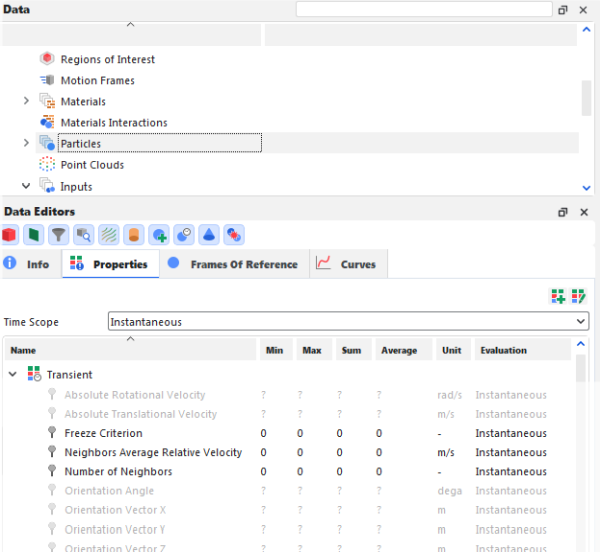Viewport: 600px width, 552px height.
Task: Click the orange cylinder process icon
Action: 134,234
